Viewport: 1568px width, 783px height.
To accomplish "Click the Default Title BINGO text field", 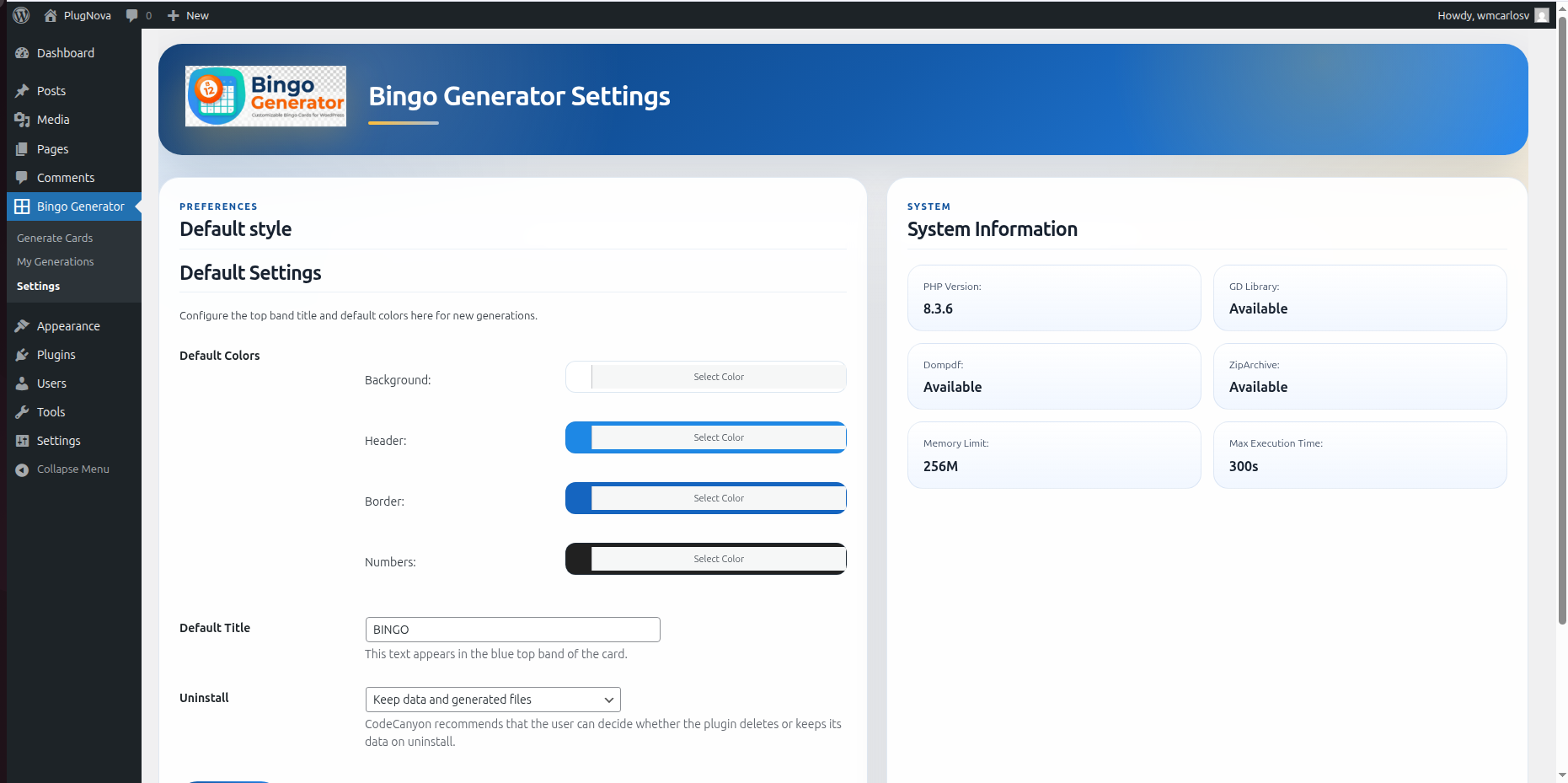I will pyautogui.click(x=513, y=630).
